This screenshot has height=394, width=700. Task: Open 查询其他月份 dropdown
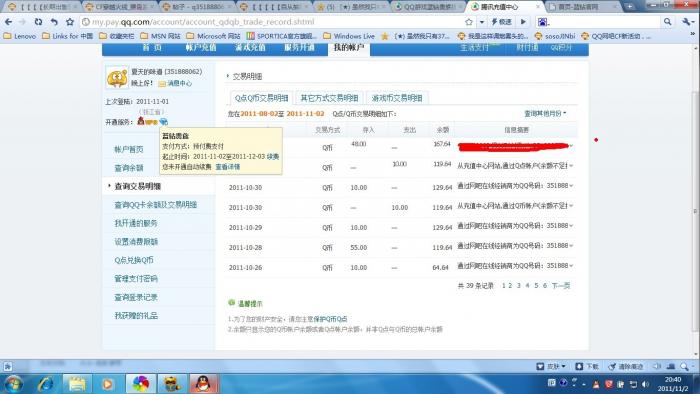[x=545, y=113]
